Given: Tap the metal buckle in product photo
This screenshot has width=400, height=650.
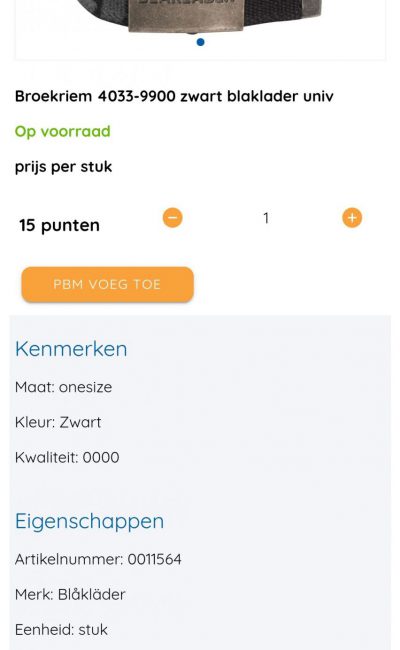Looking at the screenshot, I should (x=184, y=15).
